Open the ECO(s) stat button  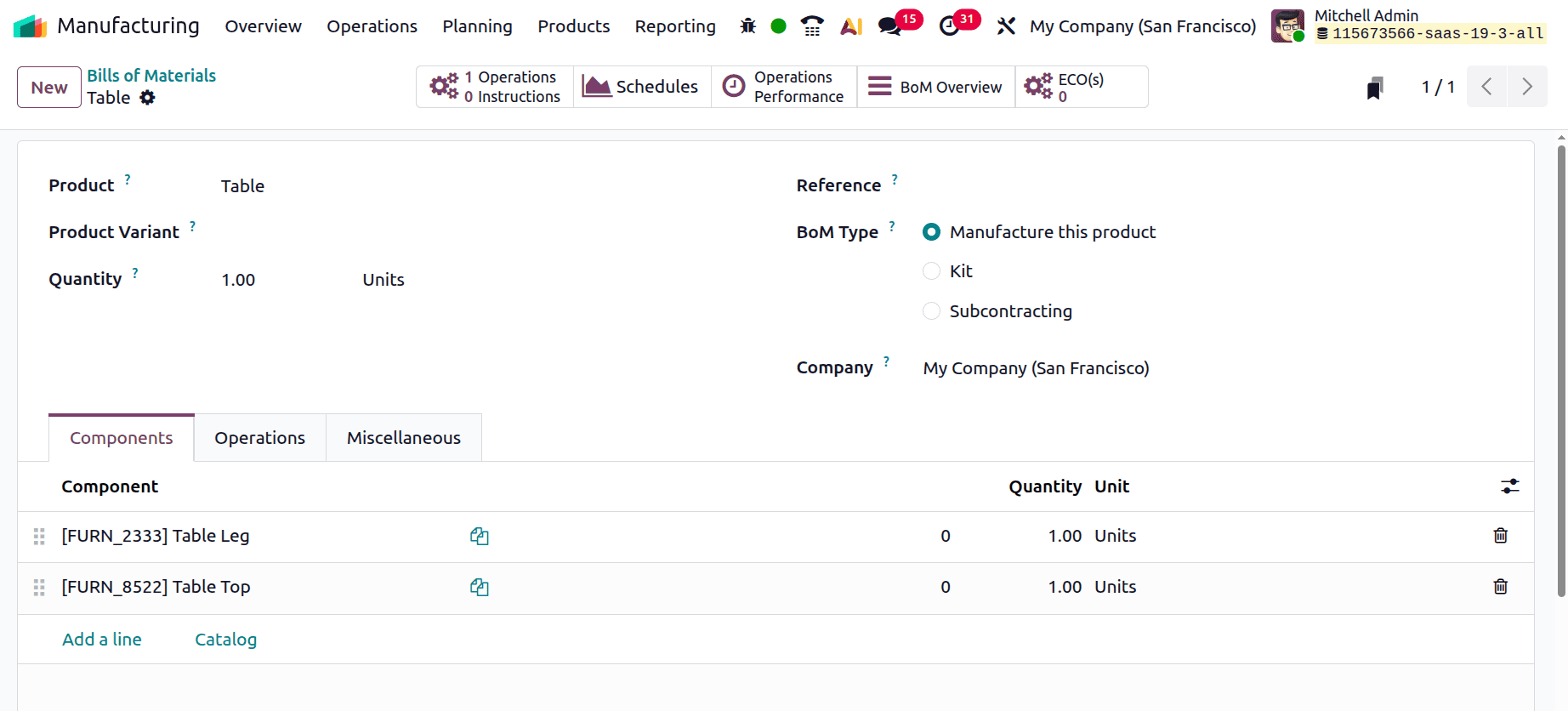pyautogui.click(x=1081, y=87)
